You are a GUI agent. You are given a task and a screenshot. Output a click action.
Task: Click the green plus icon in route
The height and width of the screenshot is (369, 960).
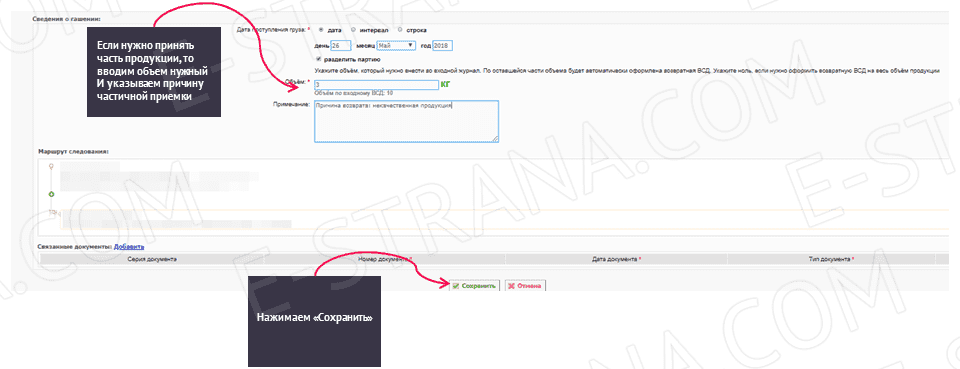(x=51, y=193)
